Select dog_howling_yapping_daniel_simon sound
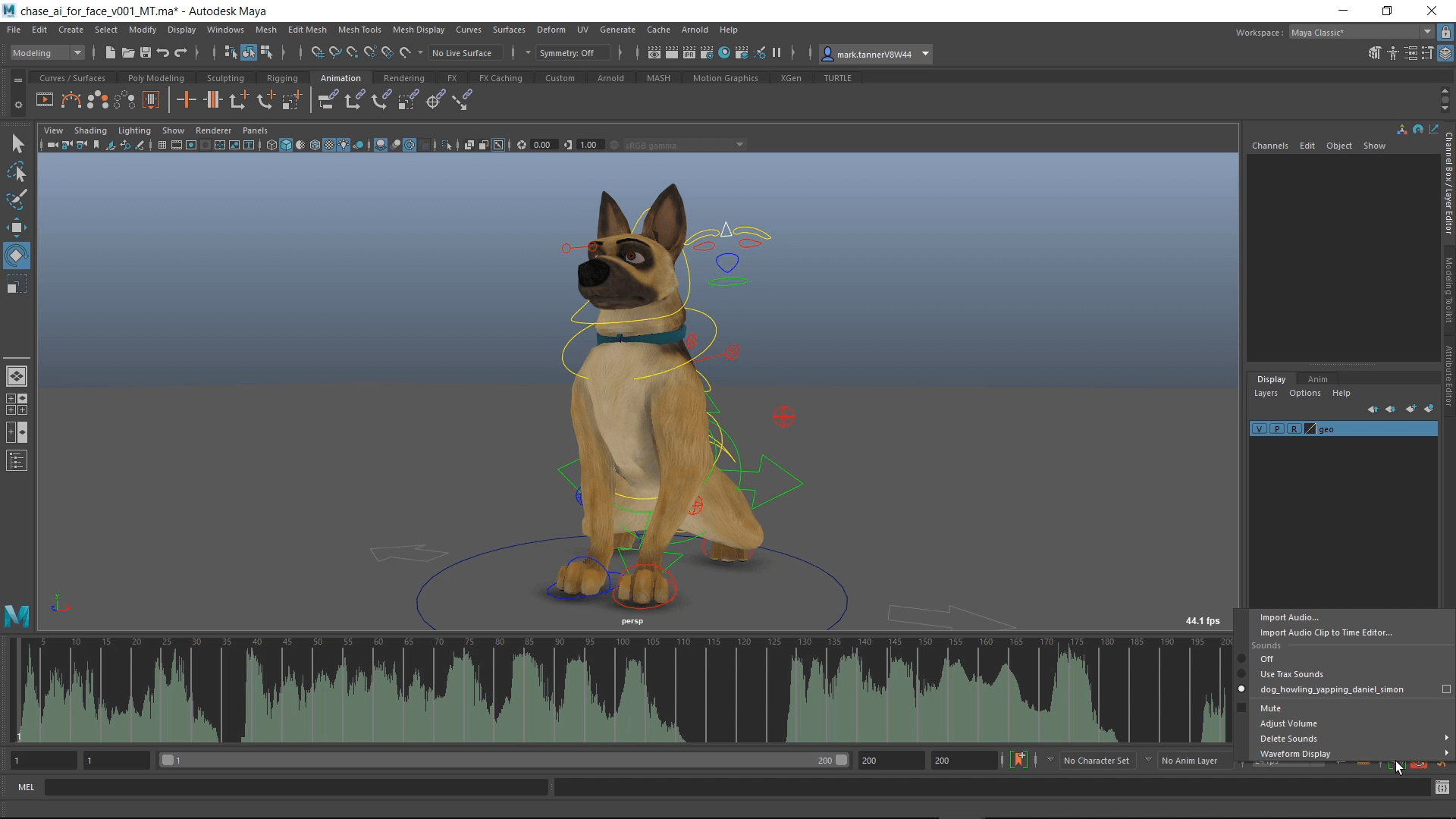The image size is (1456, 819). pos(1332,689)
